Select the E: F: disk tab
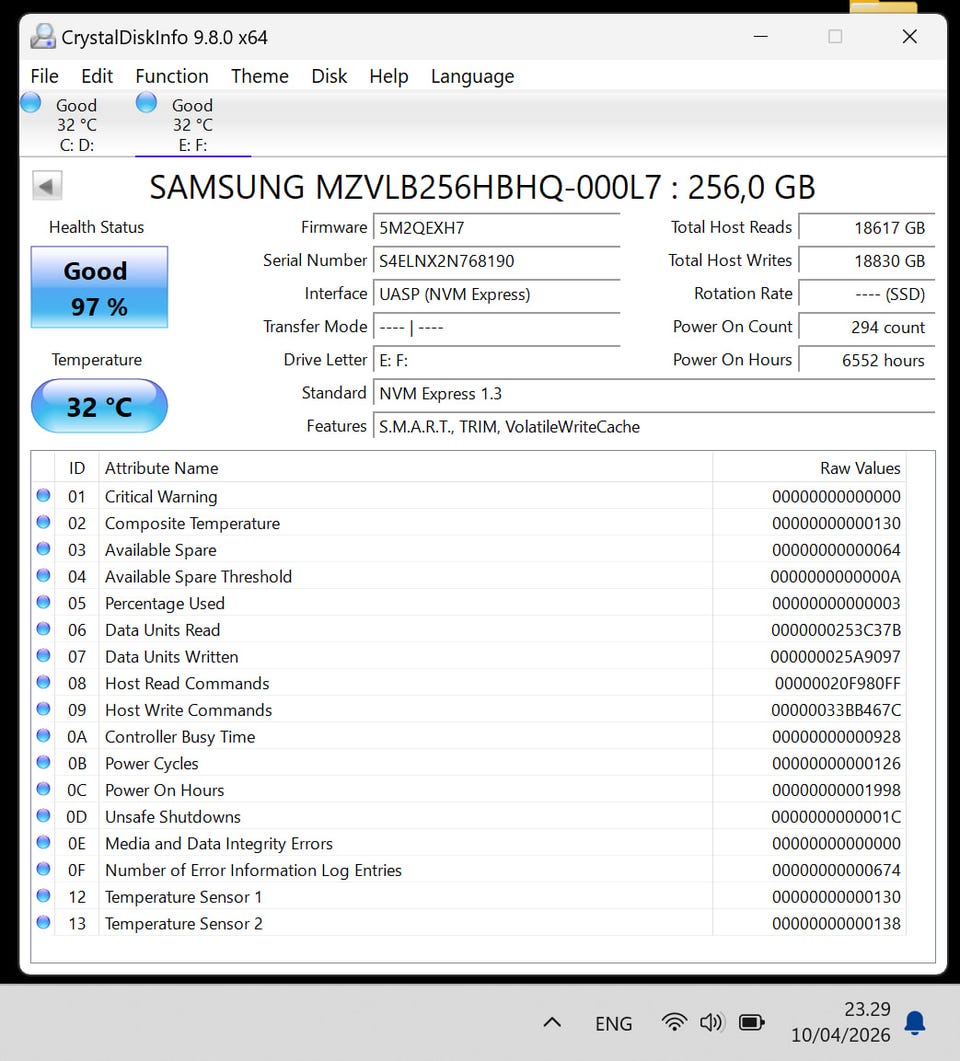 193,124
